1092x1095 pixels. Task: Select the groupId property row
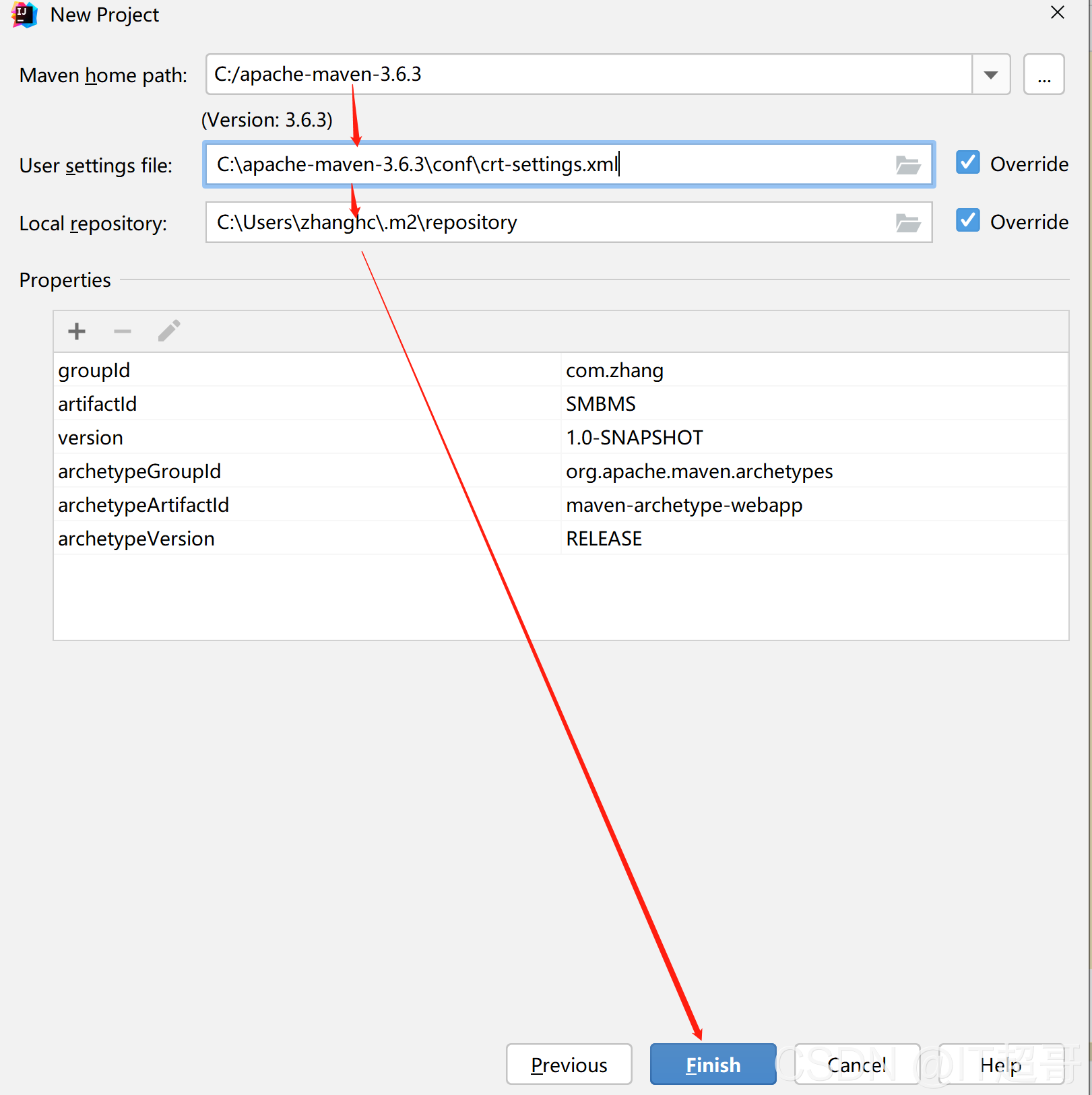(560, 370)
